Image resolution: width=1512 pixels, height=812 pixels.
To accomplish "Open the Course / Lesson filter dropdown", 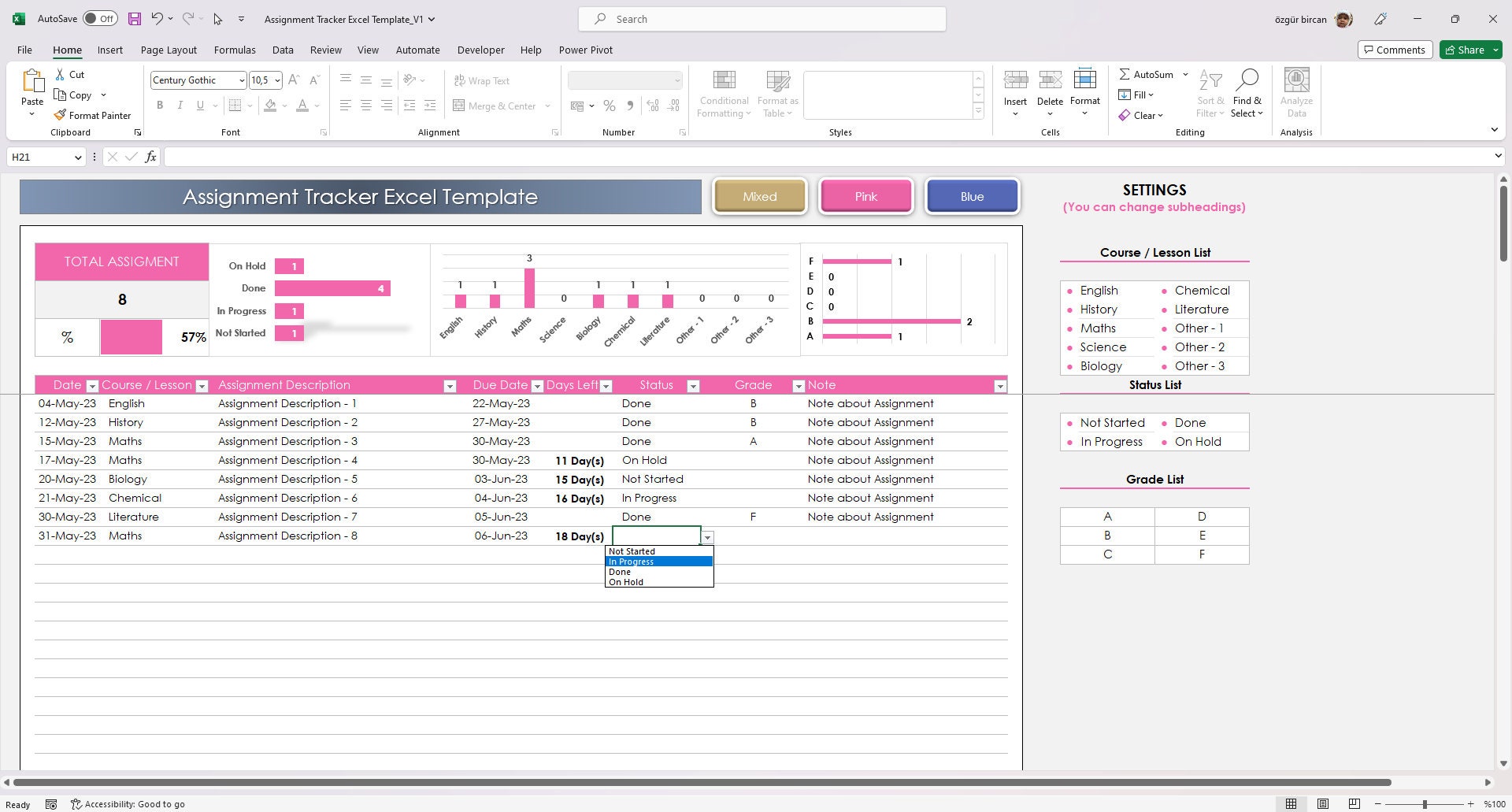I will 202,386.
